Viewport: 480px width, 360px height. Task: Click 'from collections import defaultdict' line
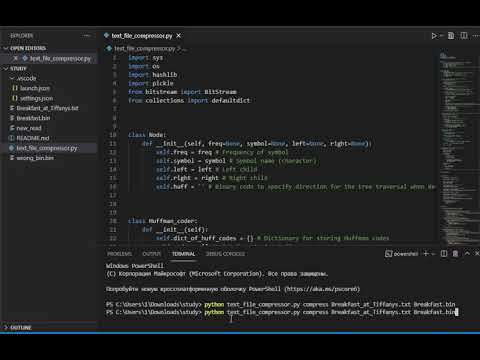coord(189,100)
